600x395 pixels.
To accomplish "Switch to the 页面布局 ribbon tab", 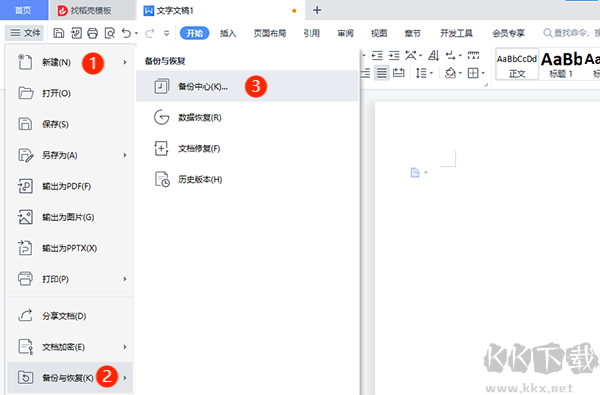I will pos(270,33).
